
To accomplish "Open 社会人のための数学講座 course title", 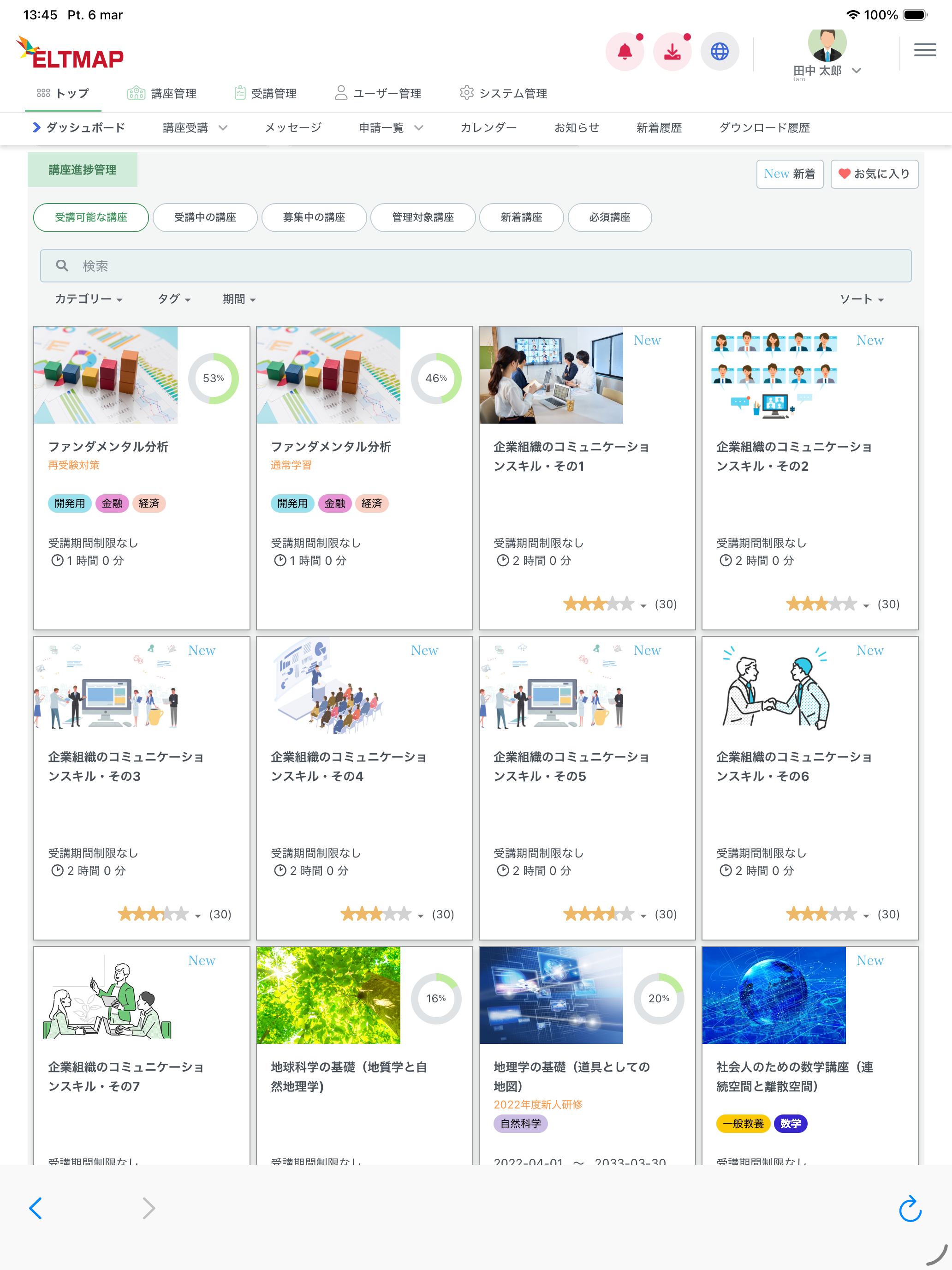I will [x=794, y=1076].
